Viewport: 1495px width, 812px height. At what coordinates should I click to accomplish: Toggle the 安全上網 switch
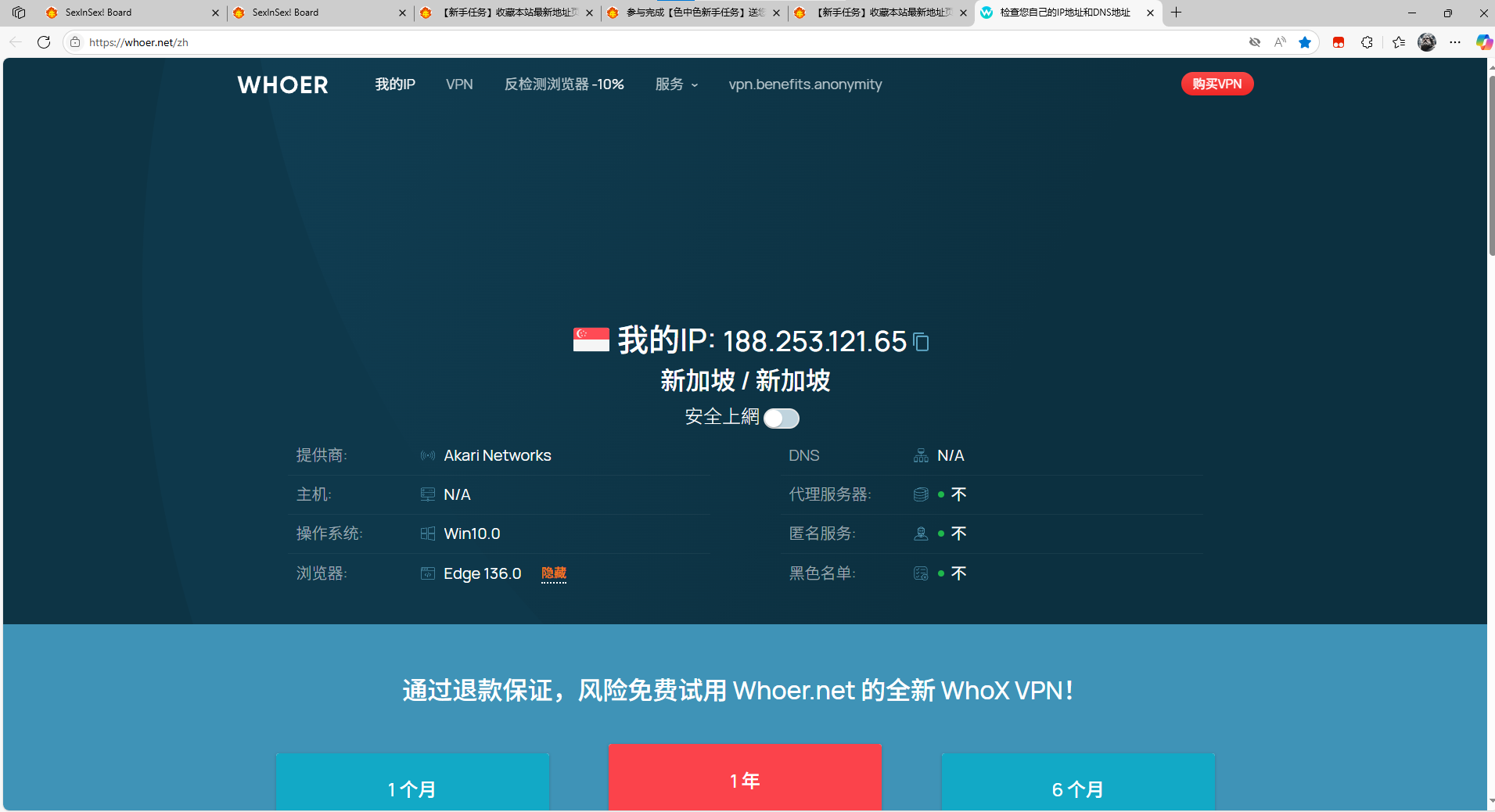point(782,419)
